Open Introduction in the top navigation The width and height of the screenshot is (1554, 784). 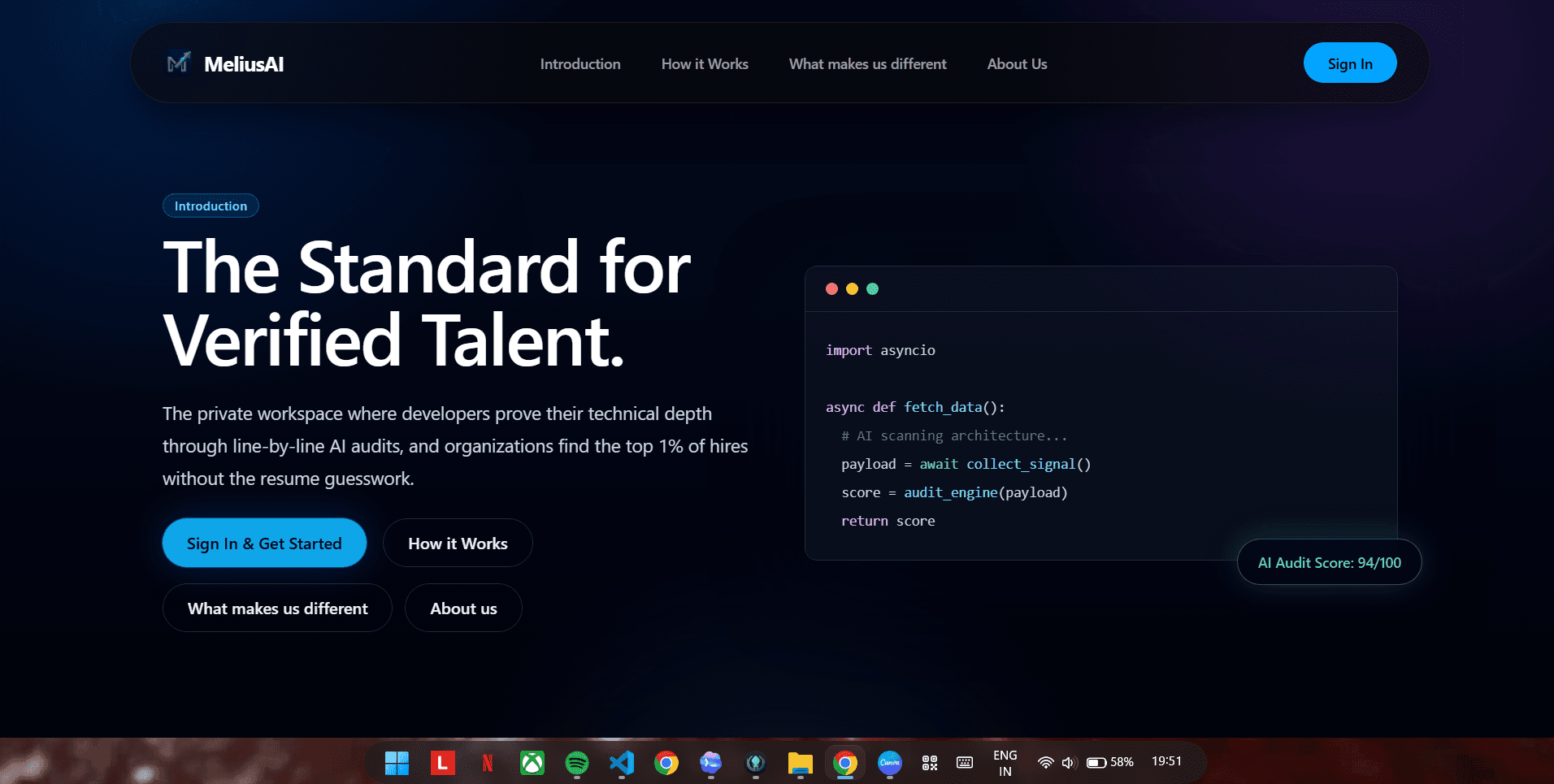click(580, 64)
